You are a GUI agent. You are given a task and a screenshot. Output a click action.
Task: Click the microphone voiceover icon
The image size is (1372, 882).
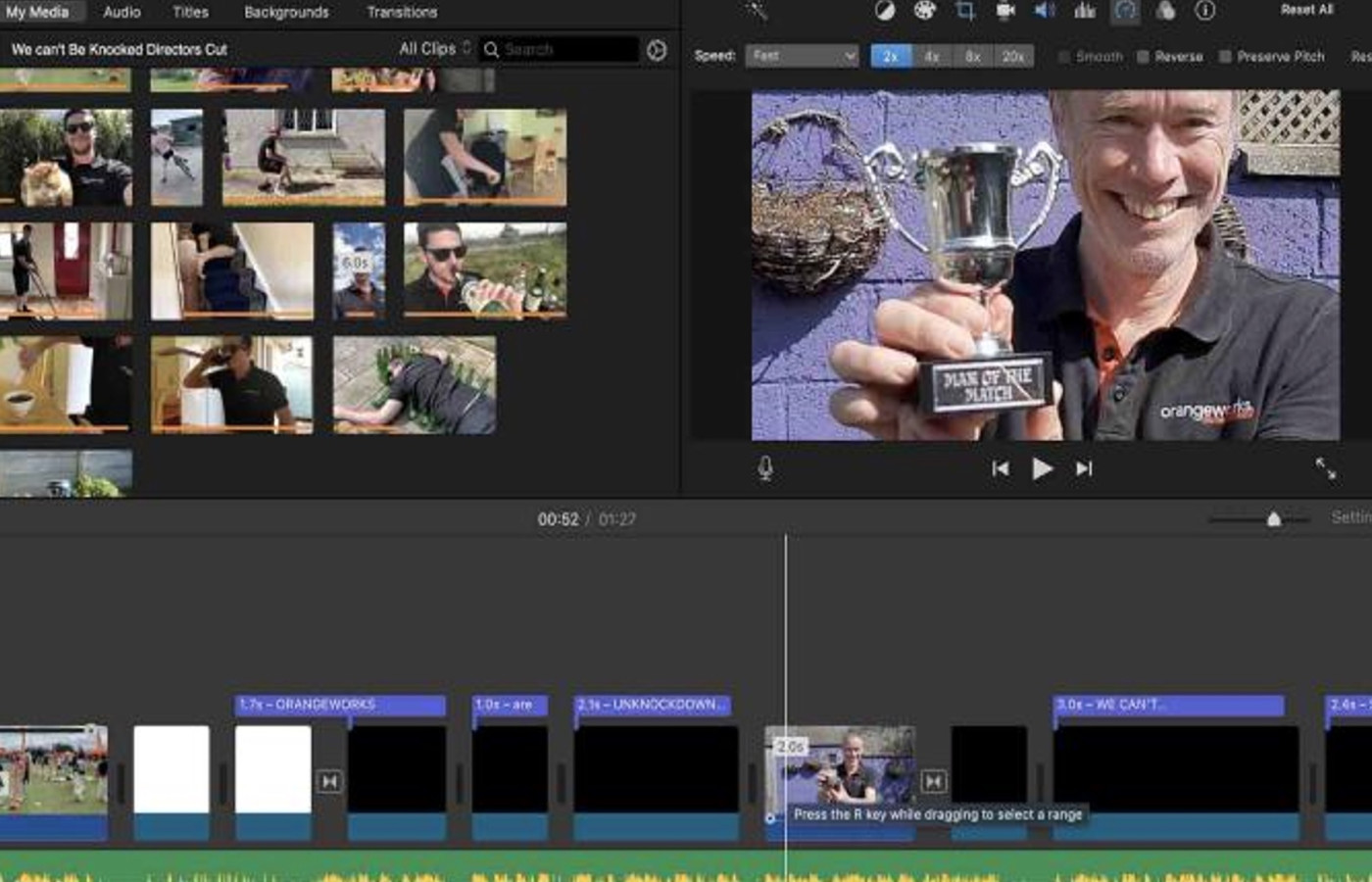pyautogui.click(x=765, y=468)
